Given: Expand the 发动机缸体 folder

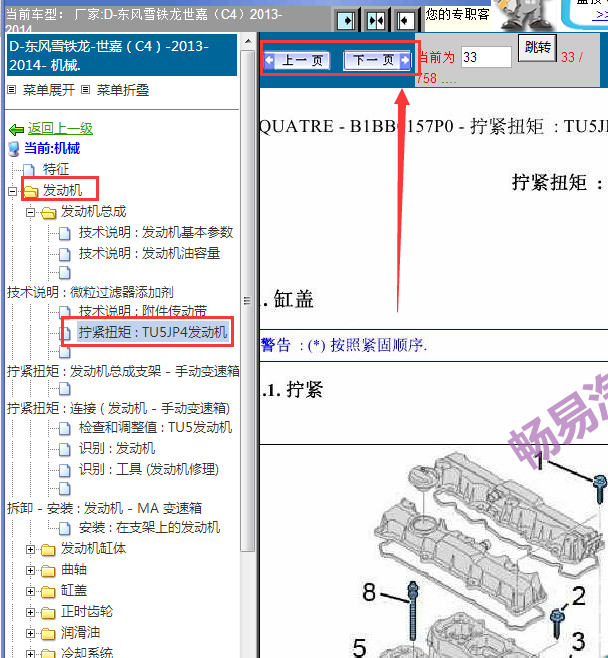Looking at the screenshot, I should point(30,549).
